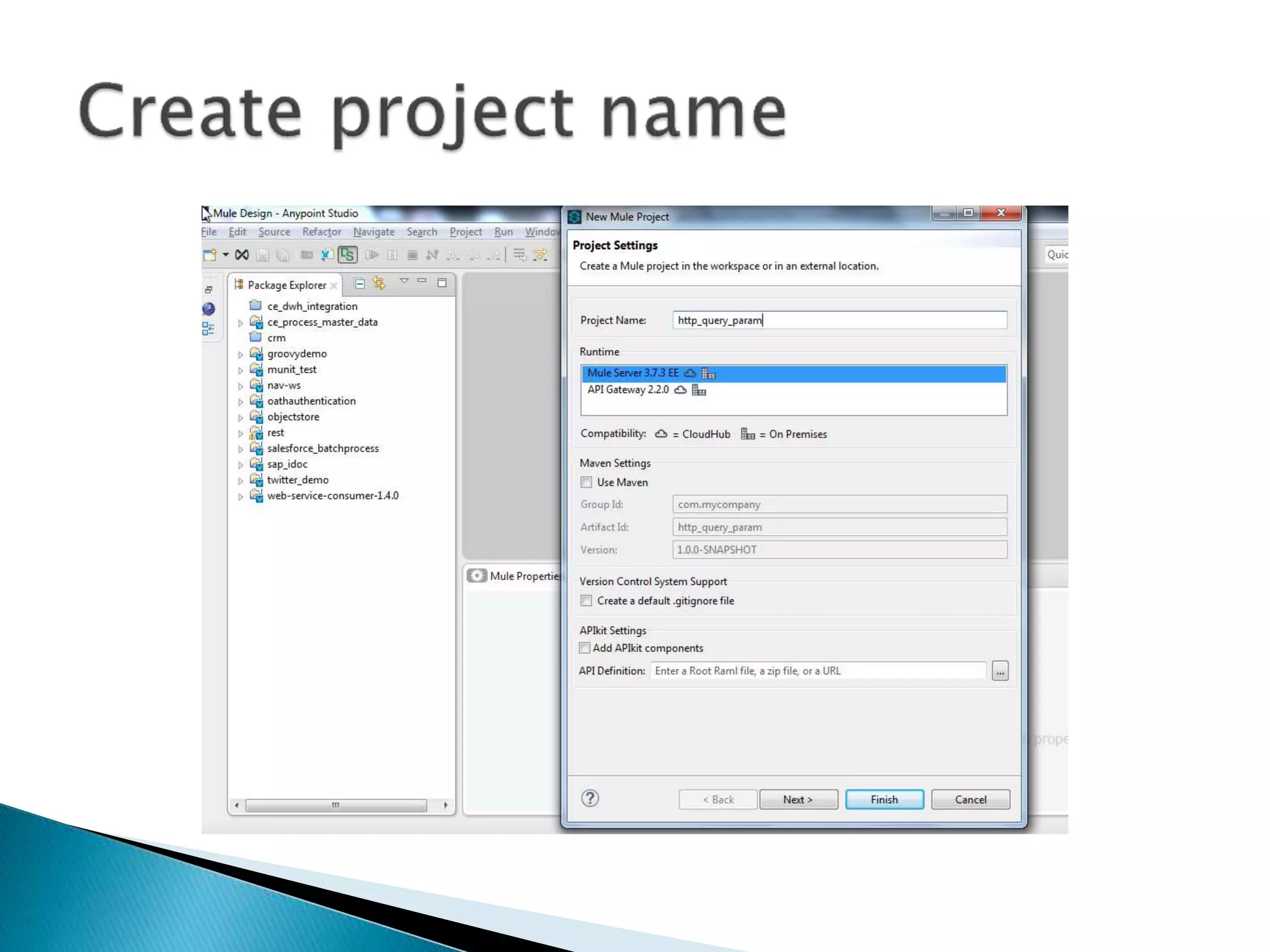Select API Gateway 2.2.0 runtime
1270x952 pixels.
pos(628,390)
